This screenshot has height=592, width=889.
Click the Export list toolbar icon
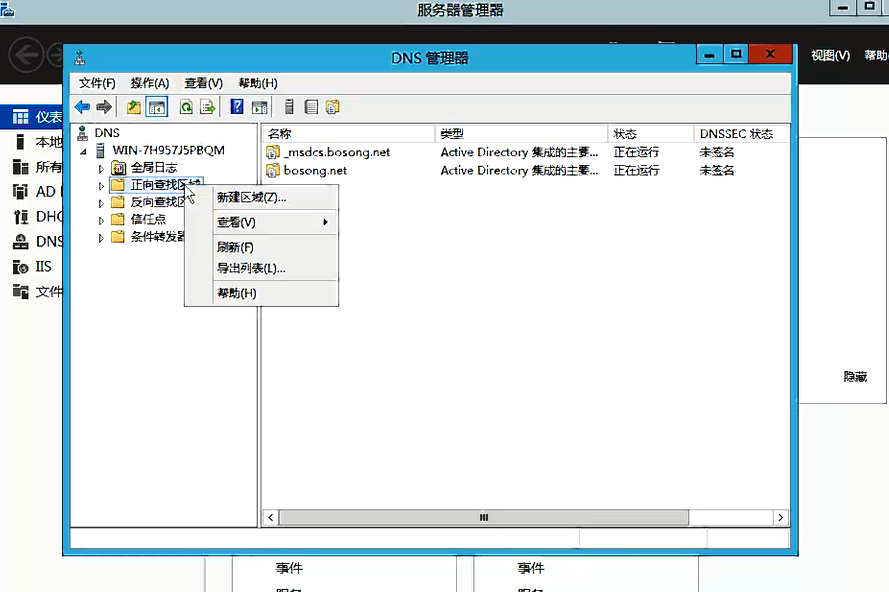[x=208, y=107]
